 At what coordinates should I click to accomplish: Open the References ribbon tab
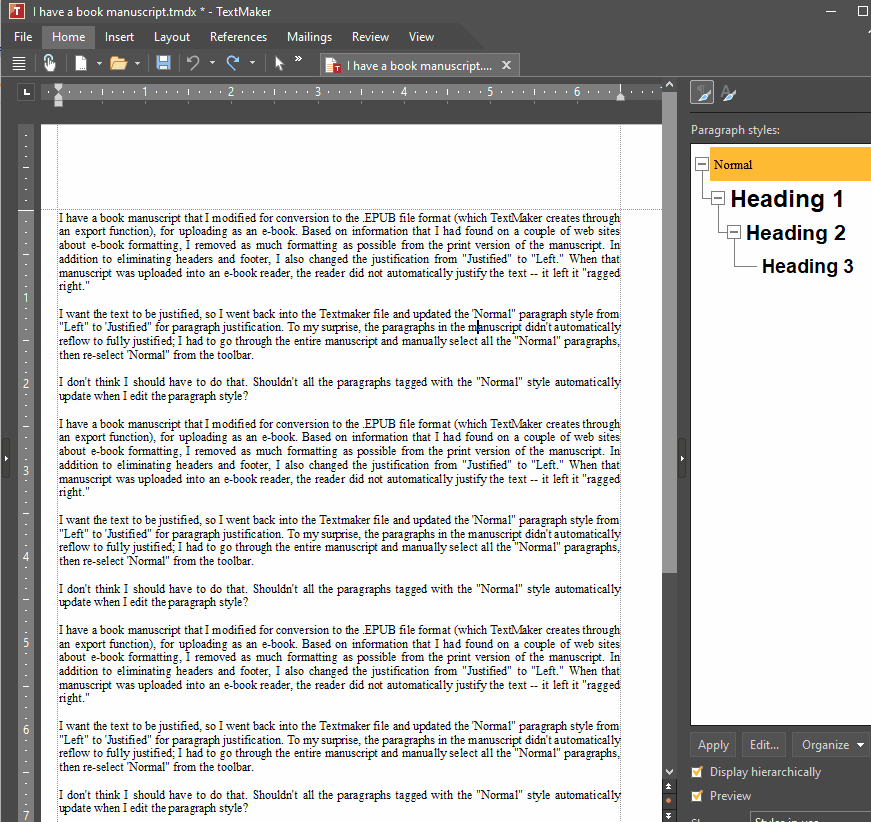pos(238,37)
